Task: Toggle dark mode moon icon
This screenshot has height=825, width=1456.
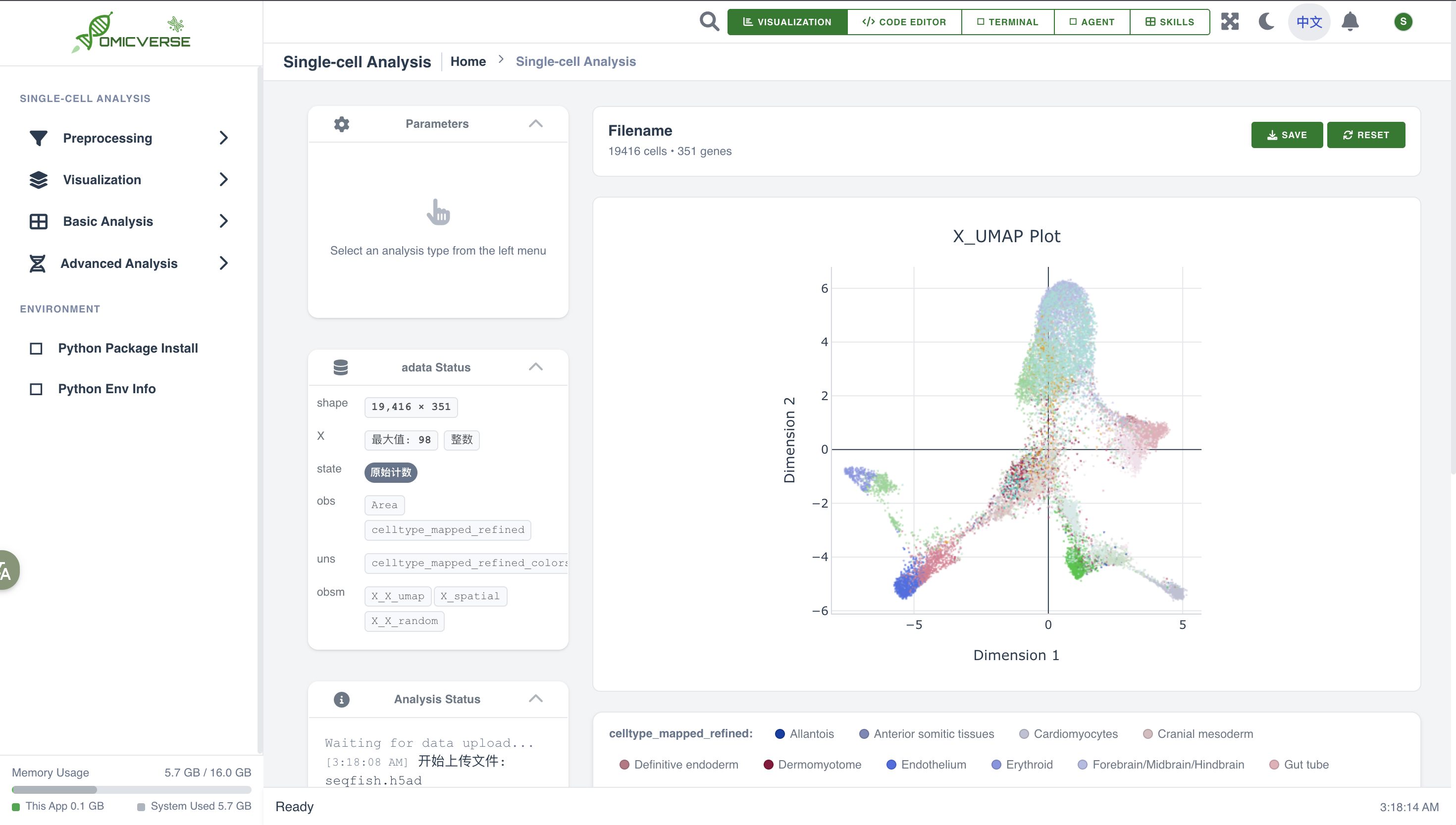Action: (1266, 21)
